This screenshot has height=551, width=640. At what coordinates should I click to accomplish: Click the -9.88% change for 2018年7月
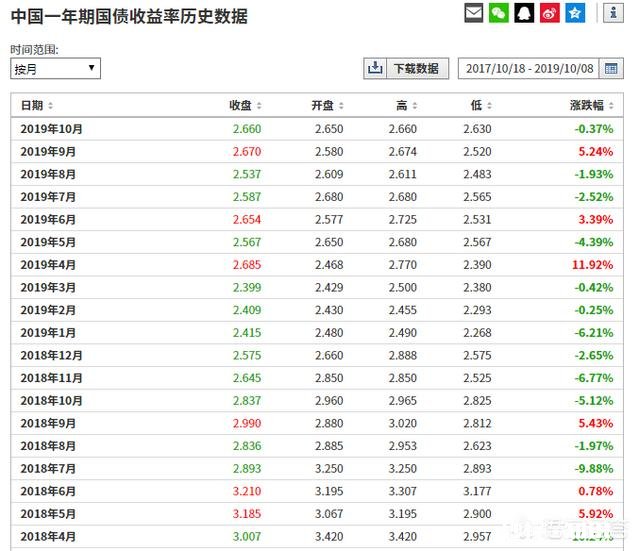point(594,469)
